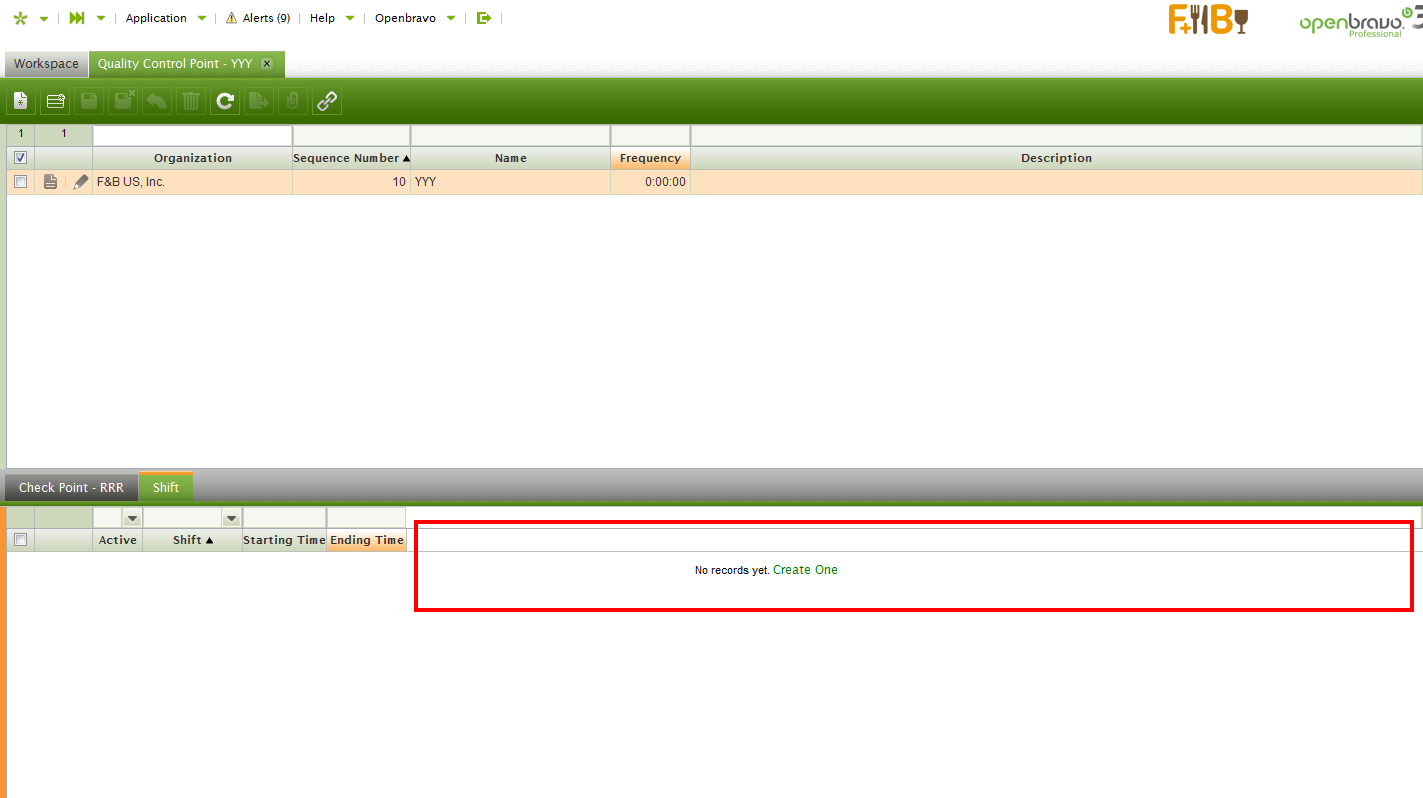1423x798 pixels.
Task: Open the Help menu
Action: [x=331, y=18]
